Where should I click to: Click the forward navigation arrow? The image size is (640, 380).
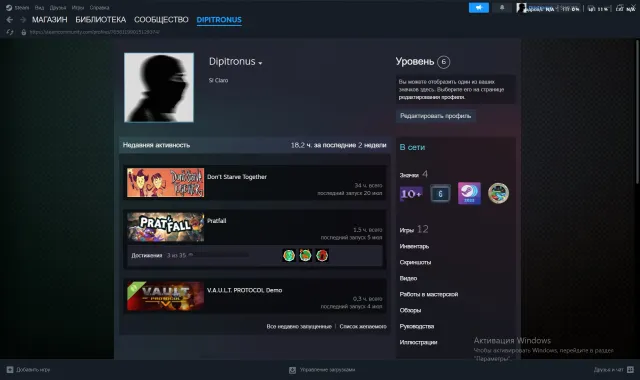23,20
